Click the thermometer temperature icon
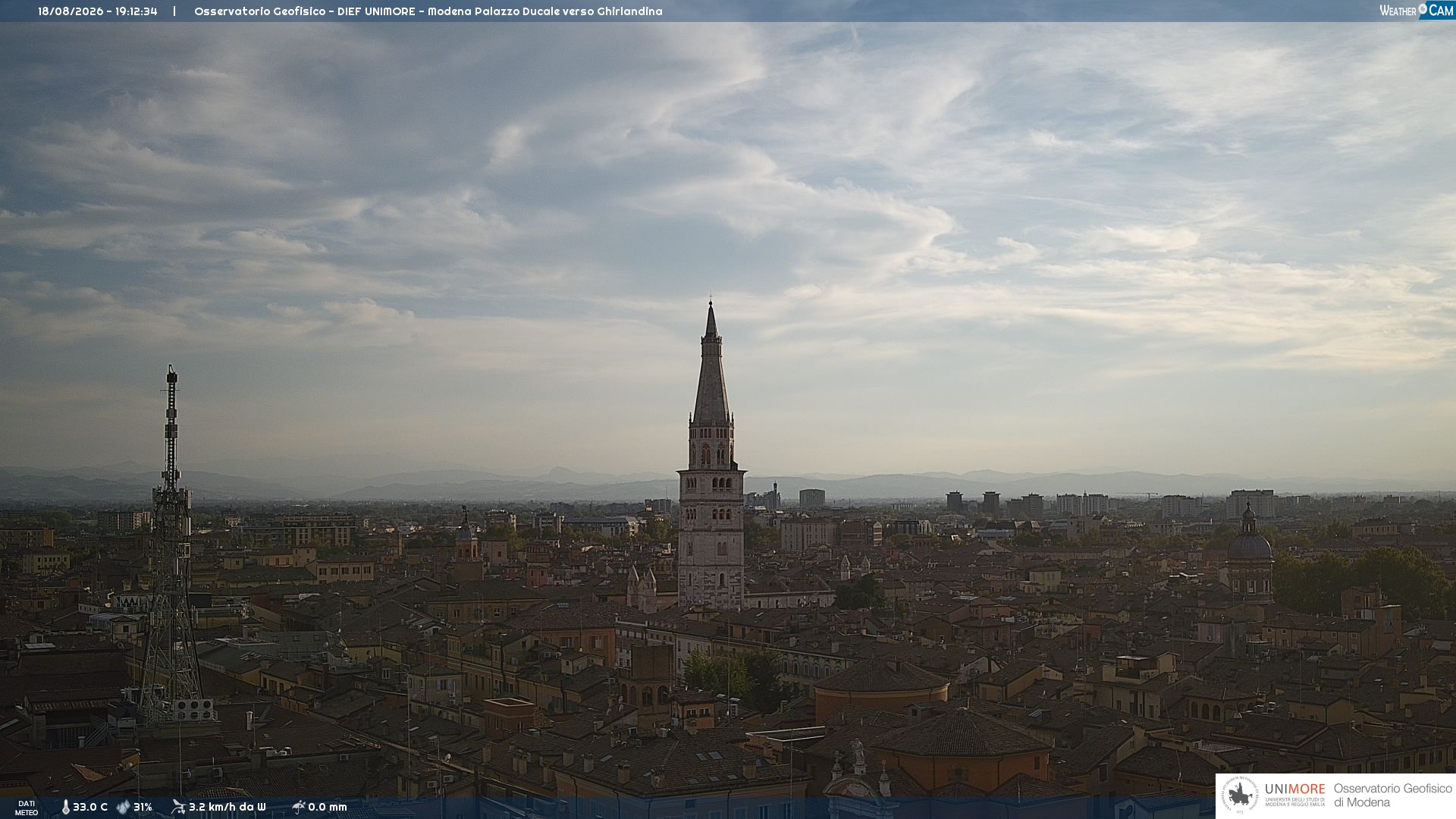 65,807
